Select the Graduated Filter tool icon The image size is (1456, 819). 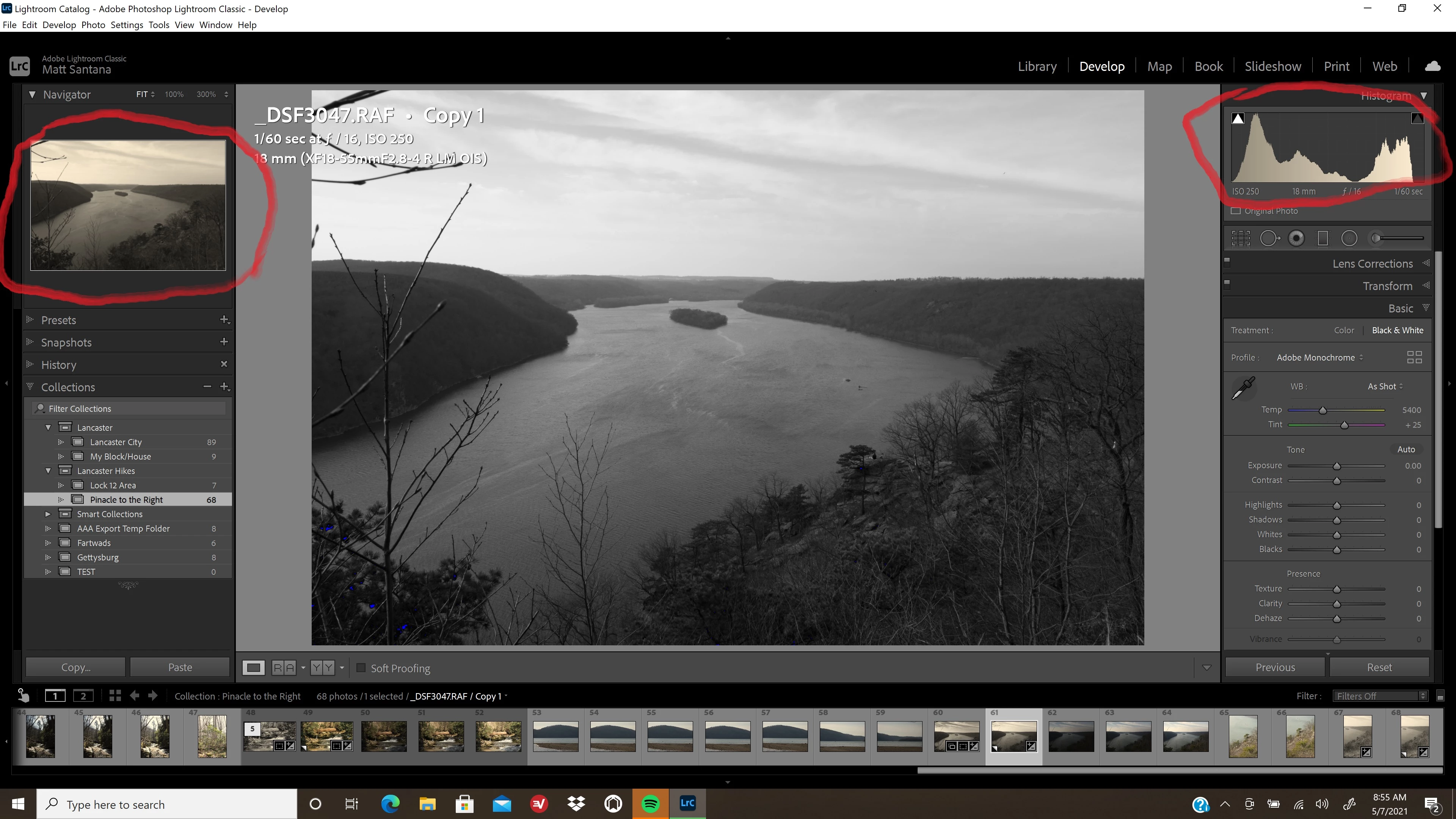point(1323,238)
